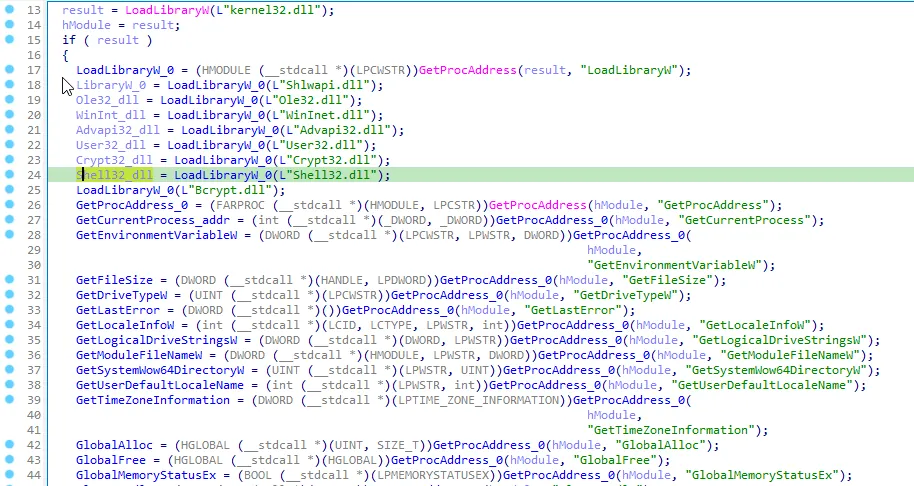Image resolution: width=914 pixels, height=486 pixels.
Task: Select hModule variable assigned on line 14
Action: pyautogui.click(x=86, y=25)
